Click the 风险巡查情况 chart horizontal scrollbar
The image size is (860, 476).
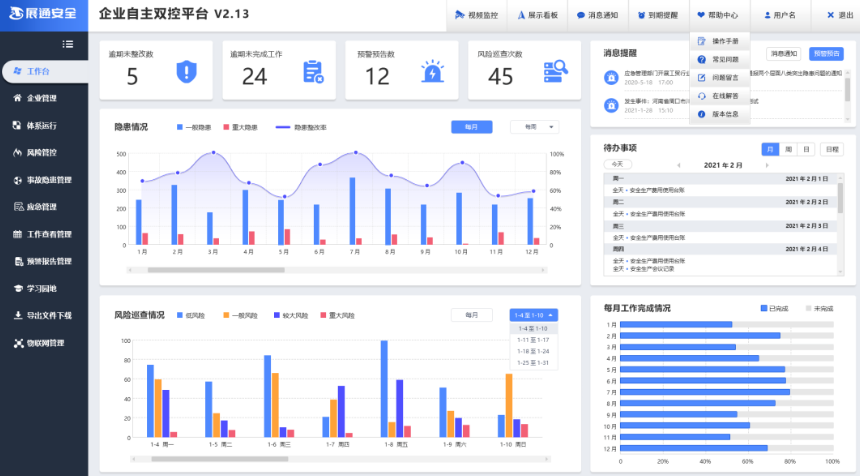pyautogui.click(x=219, y=459)
